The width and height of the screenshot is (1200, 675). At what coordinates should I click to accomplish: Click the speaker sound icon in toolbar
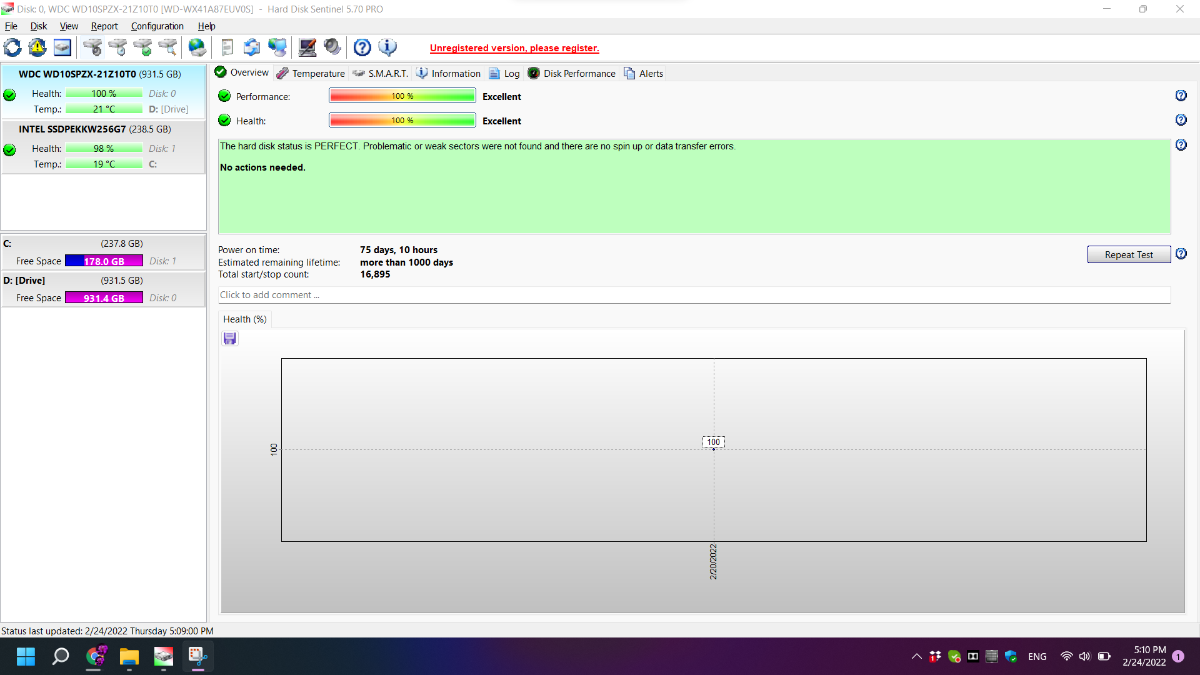coord(331,47)
